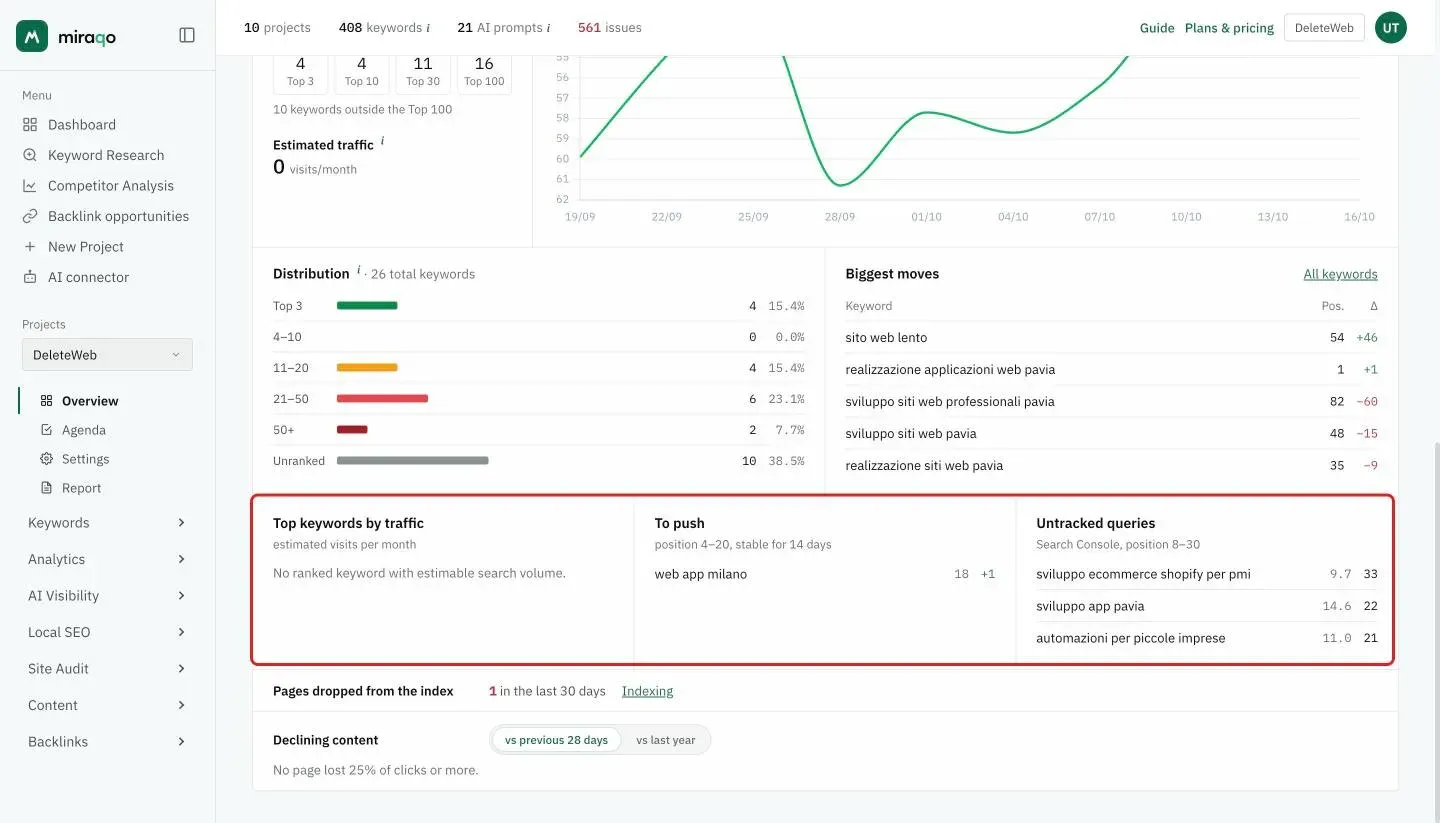
Task: Expand the Analytics section
Action: pos(107,559)
